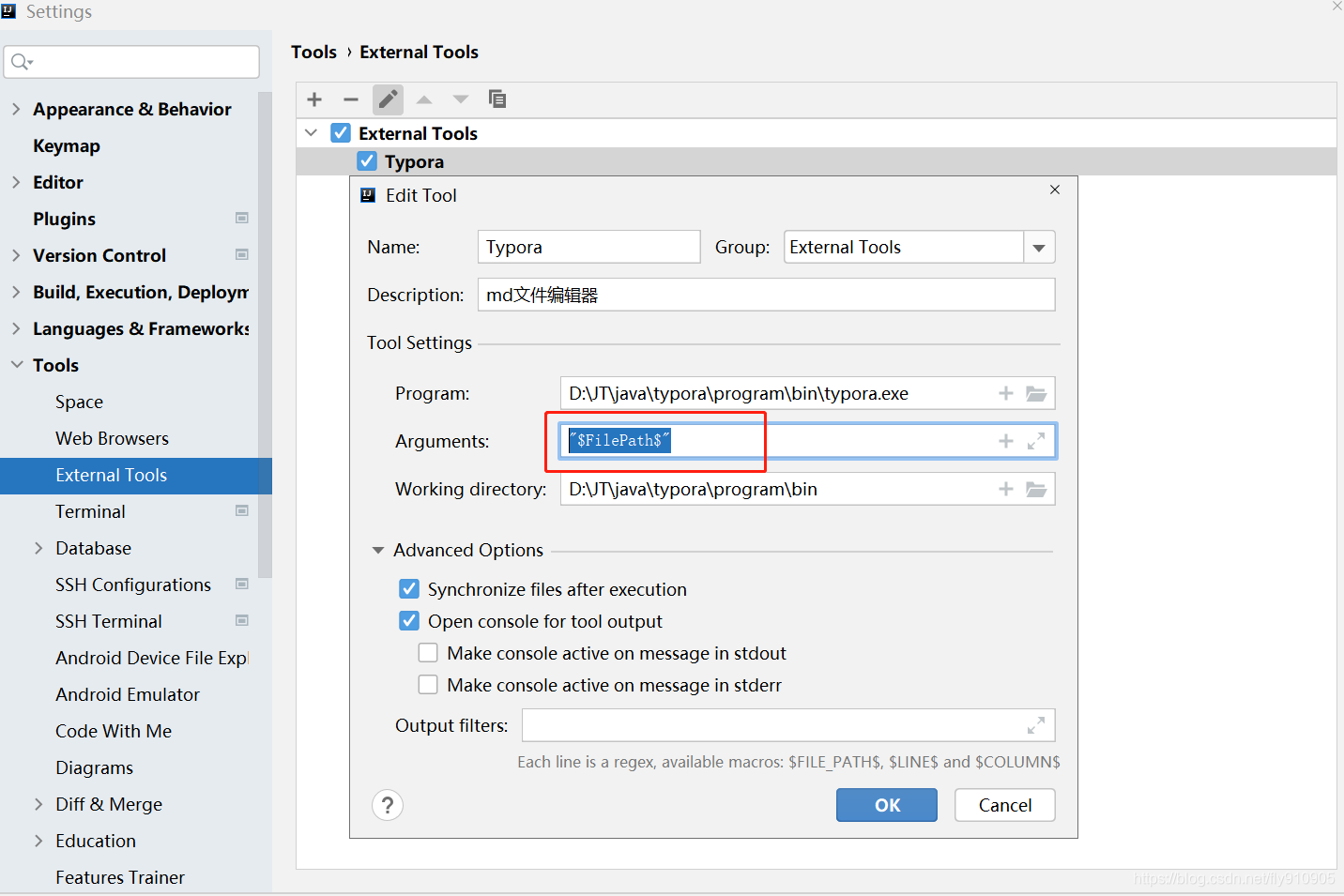Select Terminal in settings tree

[90, 511]
